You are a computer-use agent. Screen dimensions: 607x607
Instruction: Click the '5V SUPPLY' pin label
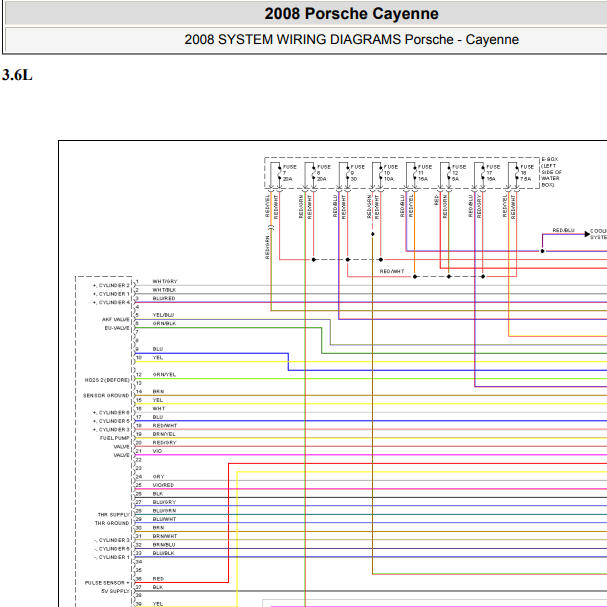pos(115,592)
